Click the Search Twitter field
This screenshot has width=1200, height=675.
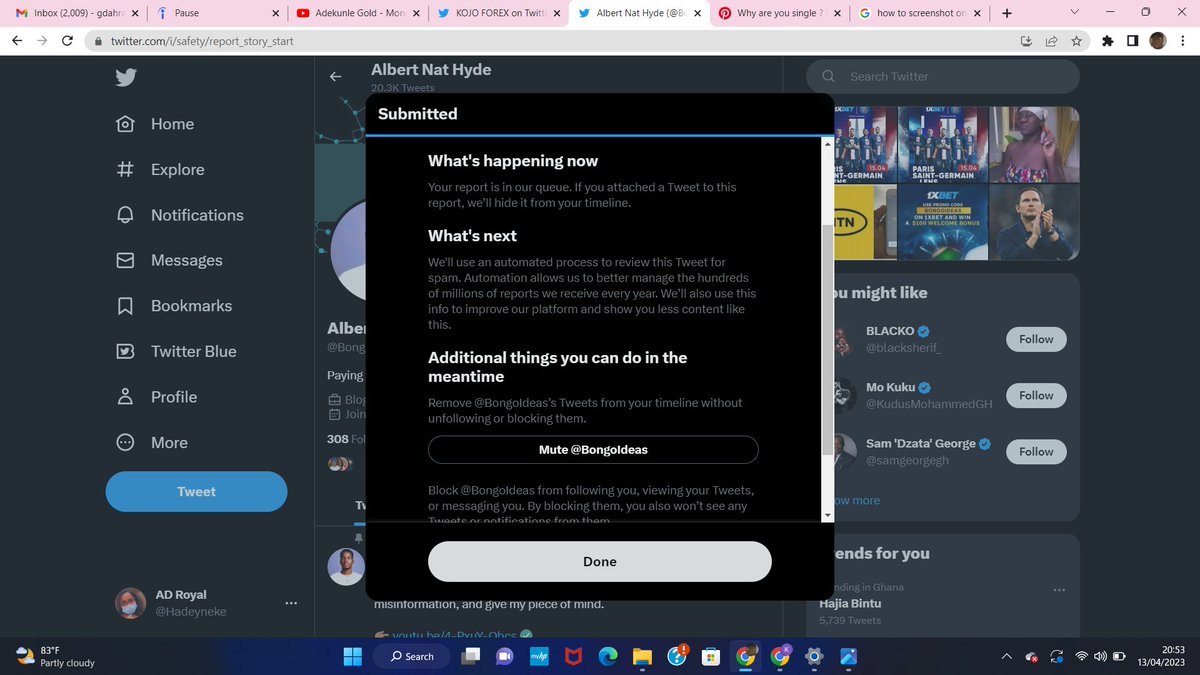[x=943, y=76]
